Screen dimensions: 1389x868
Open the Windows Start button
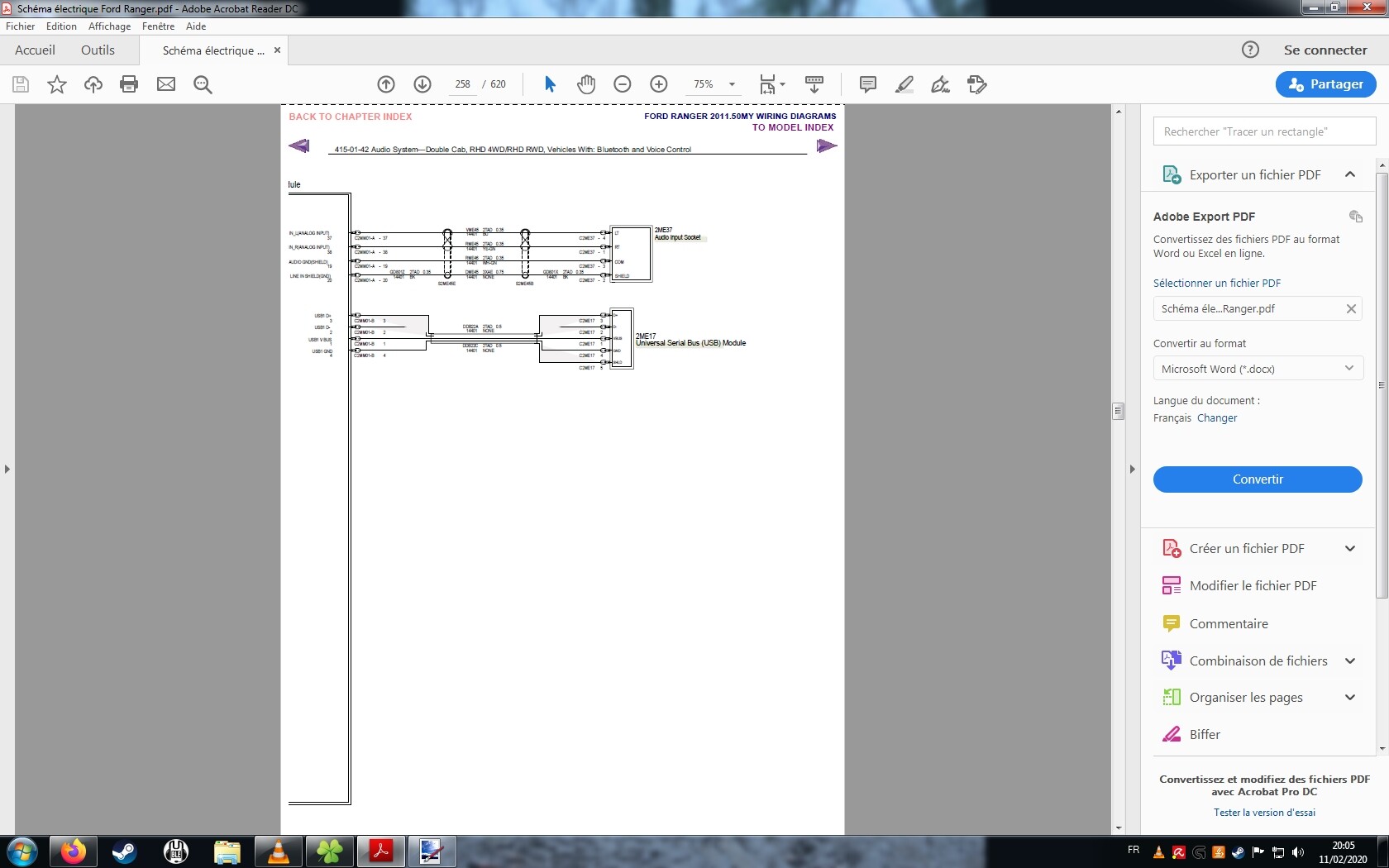[x=21, y=851]
